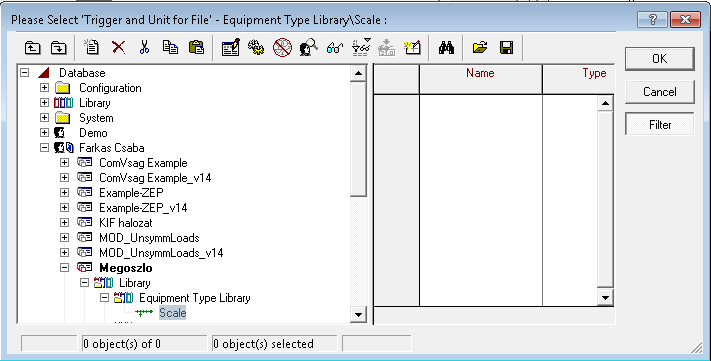Expand the Configuration folder node
This screenshot has height=361, width=711.
coord(44,88)
